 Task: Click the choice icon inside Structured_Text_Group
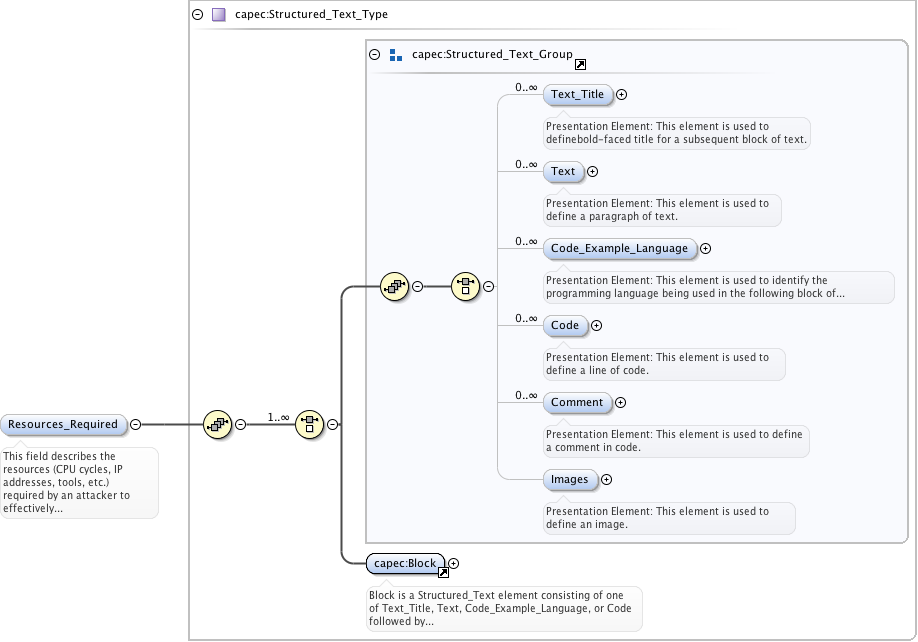point(466,286)
